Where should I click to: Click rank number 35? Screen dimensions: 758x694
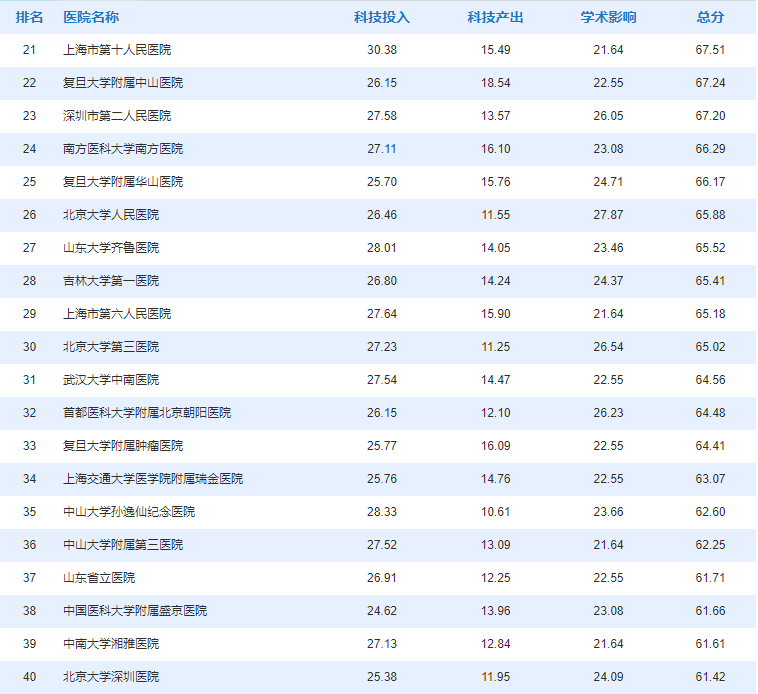click(29, 512)
